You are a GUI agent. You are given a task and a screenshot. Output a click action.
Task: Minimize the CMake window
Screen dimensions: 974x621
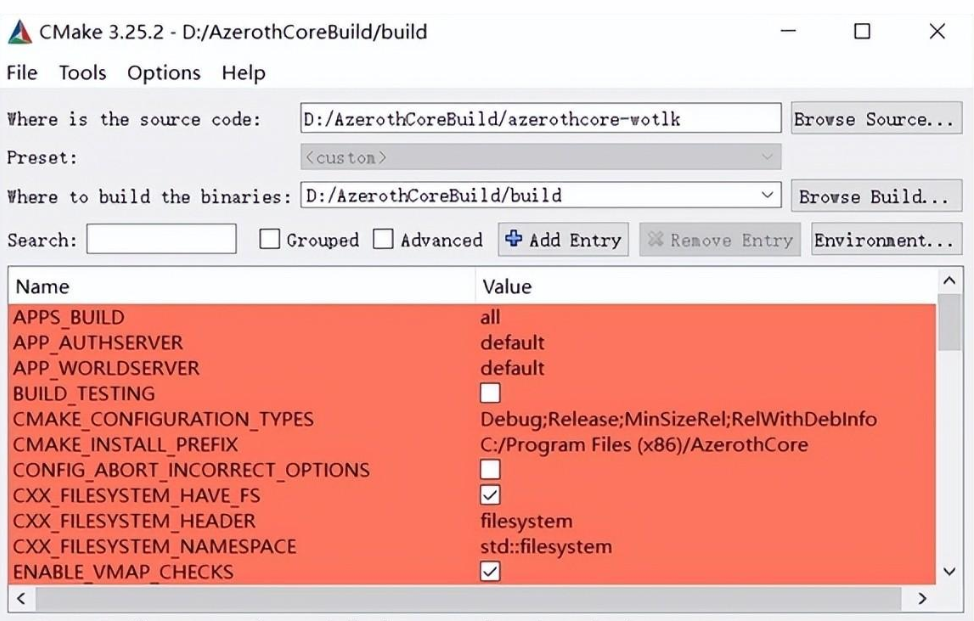[x=788, y=31]
